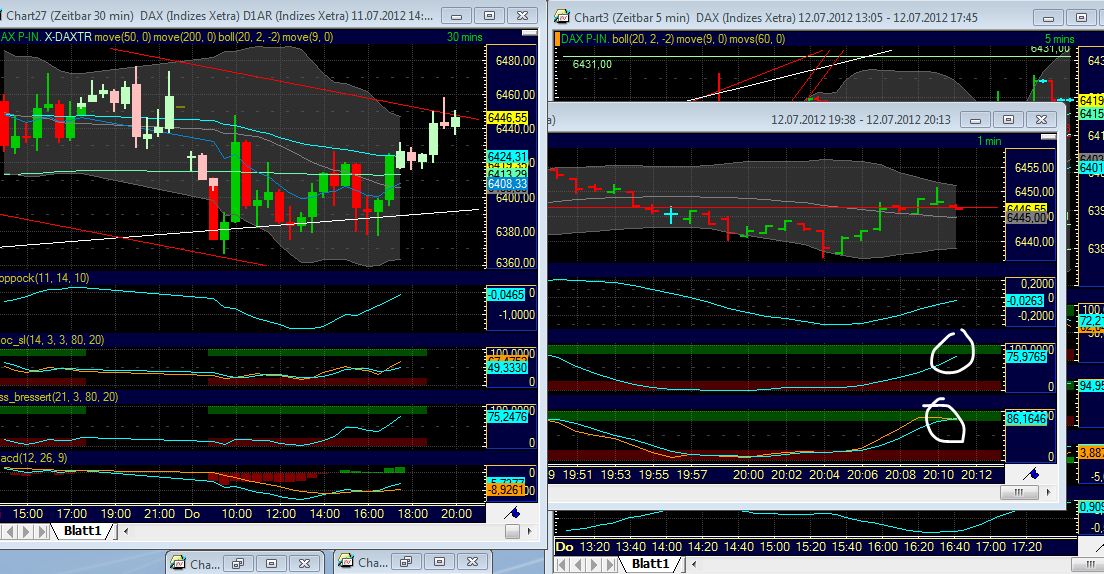This screenshot has height=574, width=1104.
Task: Click the orange -8,9261 value
Action: pos(506,489)
